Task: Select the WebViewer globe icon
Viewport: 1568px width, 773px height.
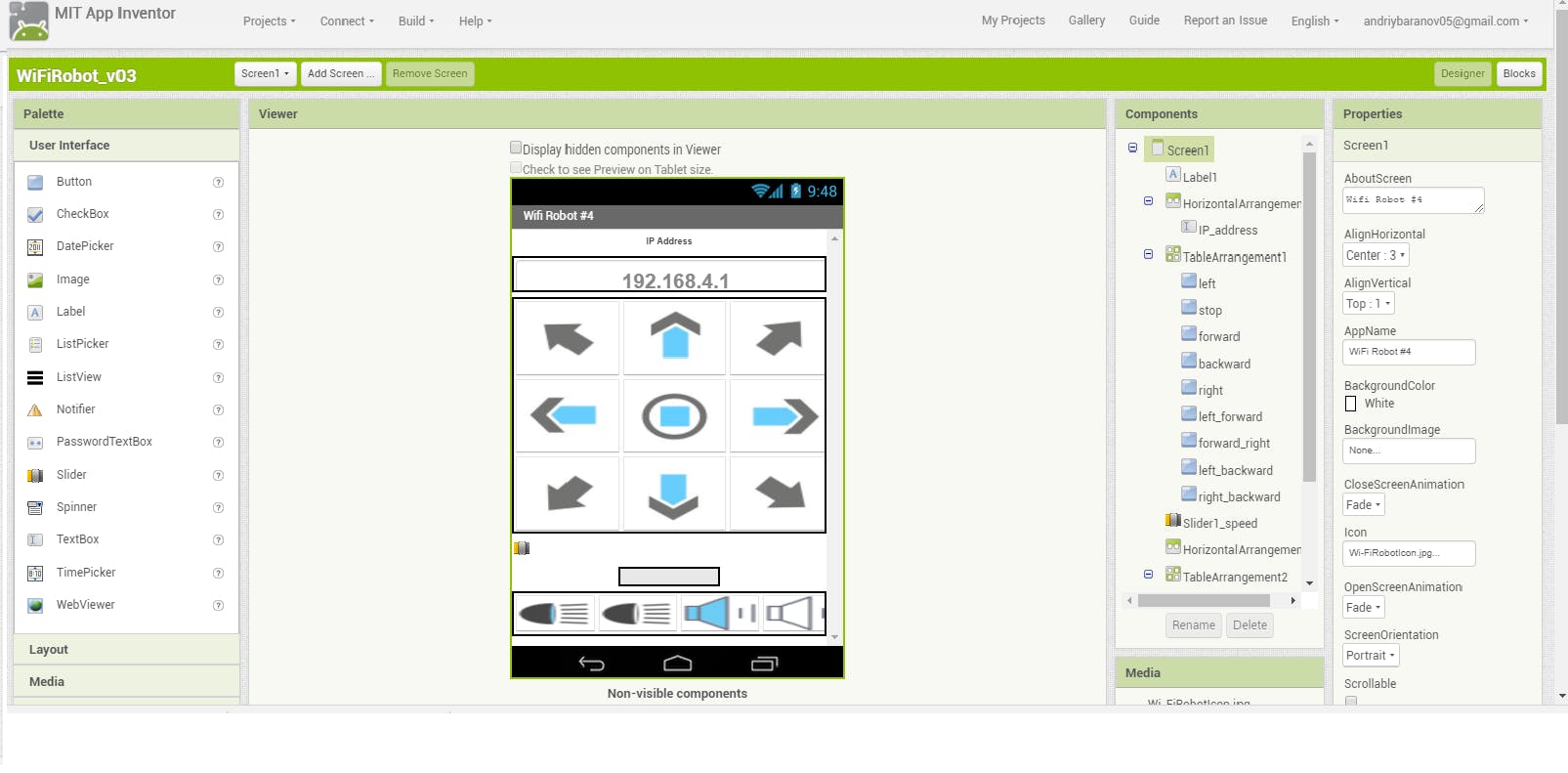Action: coord(35,606)
